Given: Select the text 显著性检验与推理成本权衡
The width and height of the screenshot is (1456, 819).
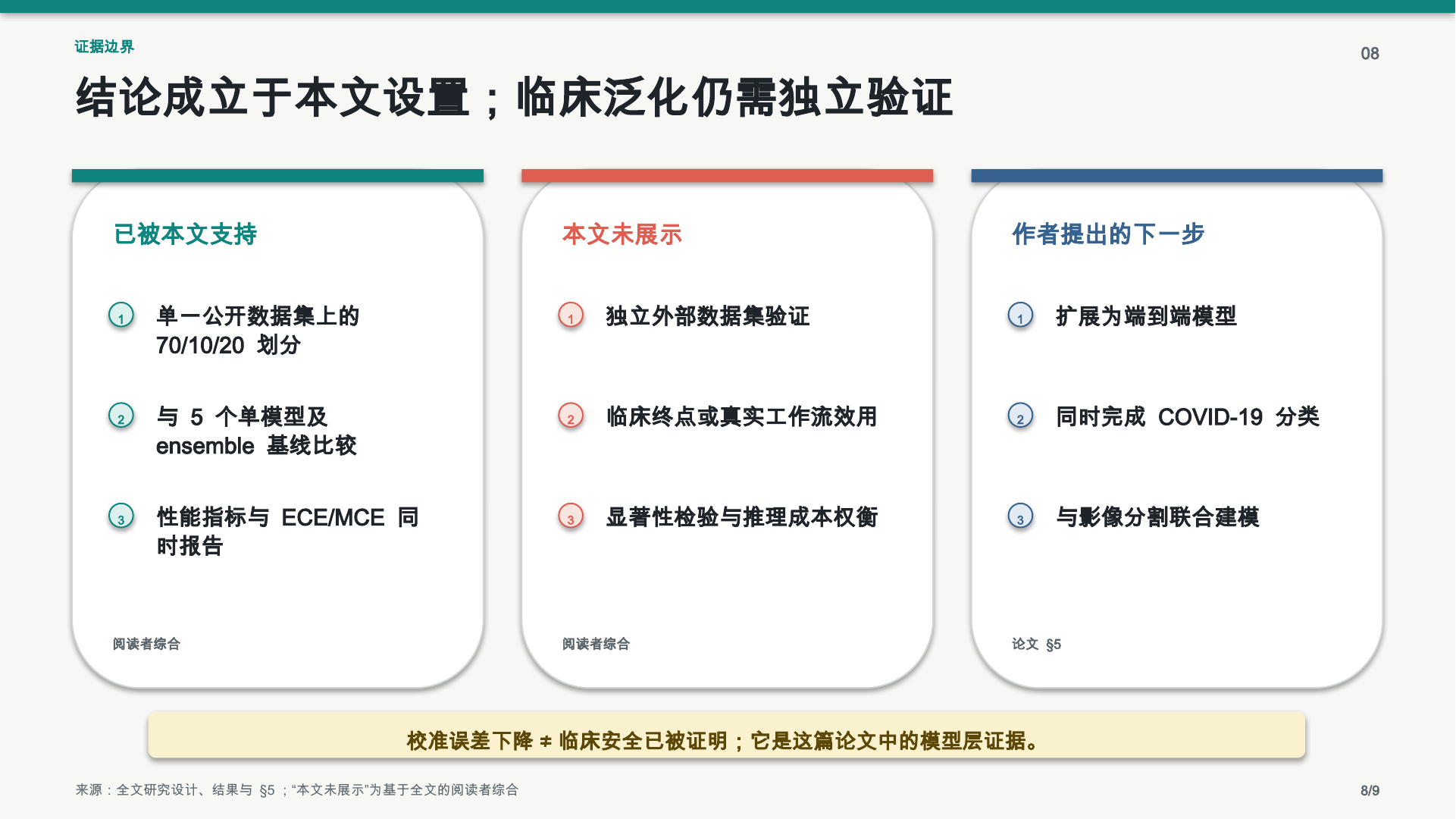Looking at the screenshot, I should click(741, 517).
